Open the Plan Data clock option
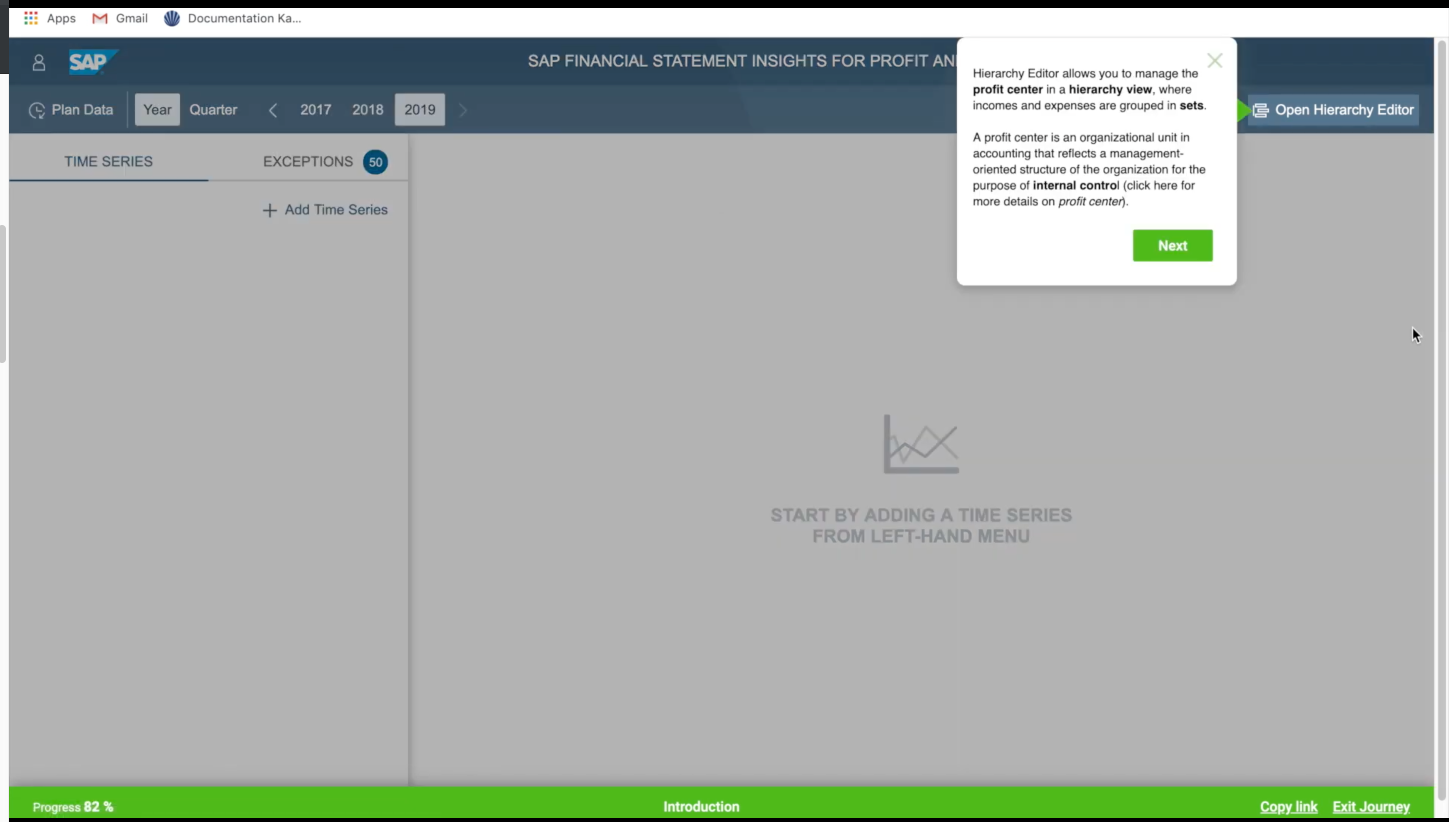1449x822 pixels. click(71, 110)
